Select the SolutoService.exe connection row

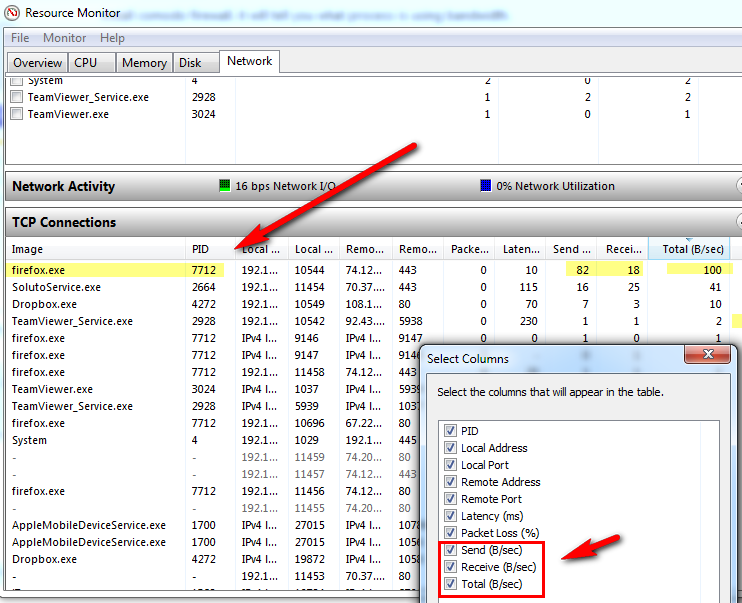point(56,287)
